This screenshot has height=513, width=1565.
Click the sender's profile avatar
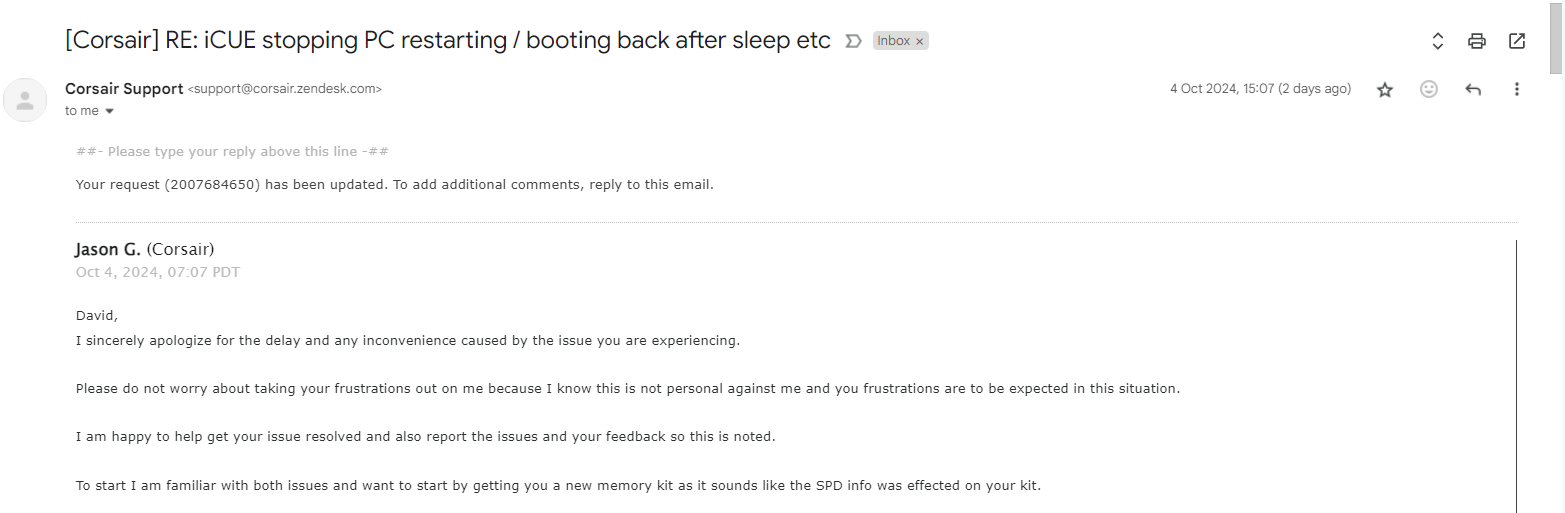(x=25, y=100)
